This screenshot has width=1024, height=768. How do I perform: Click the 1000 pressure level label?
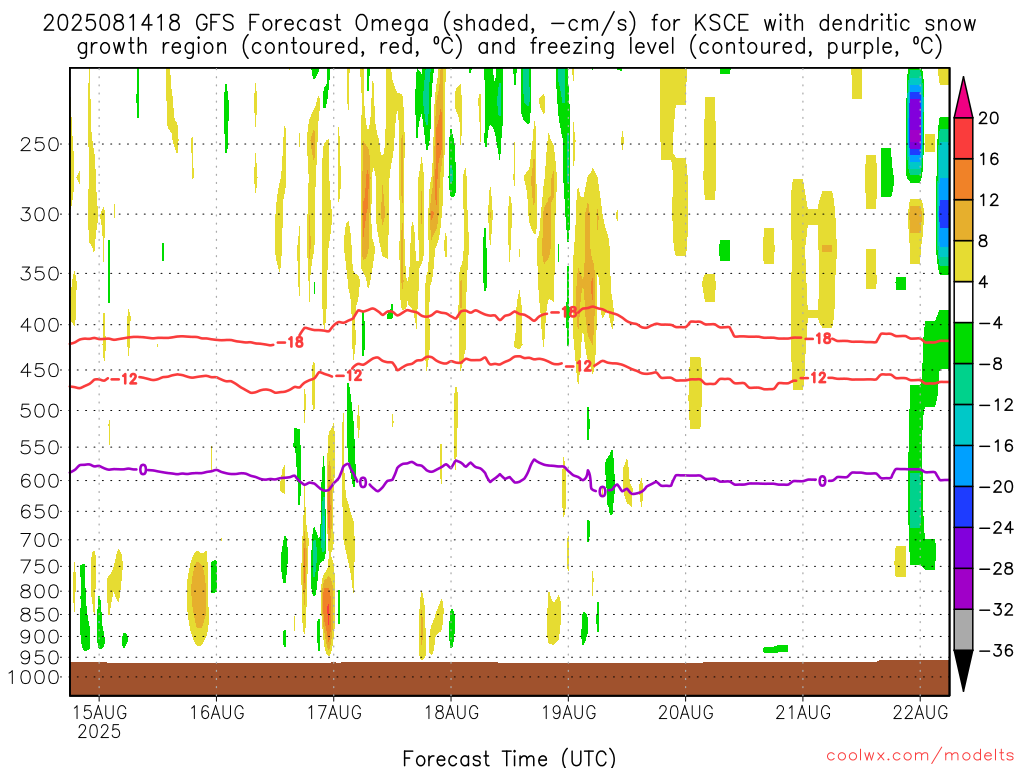[x=34, y=677]
